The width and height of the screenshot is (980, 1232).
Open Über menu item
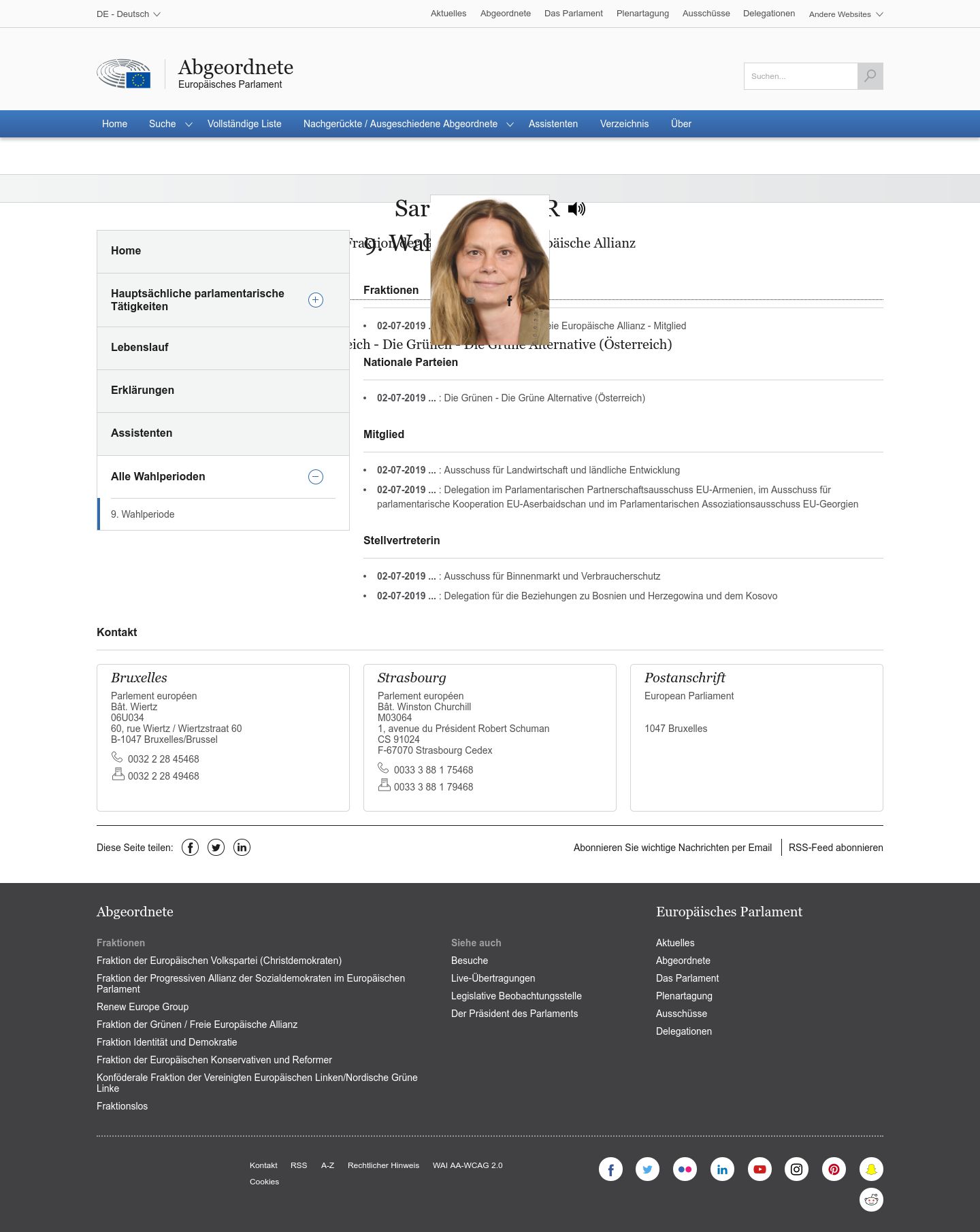click(681, 124)
